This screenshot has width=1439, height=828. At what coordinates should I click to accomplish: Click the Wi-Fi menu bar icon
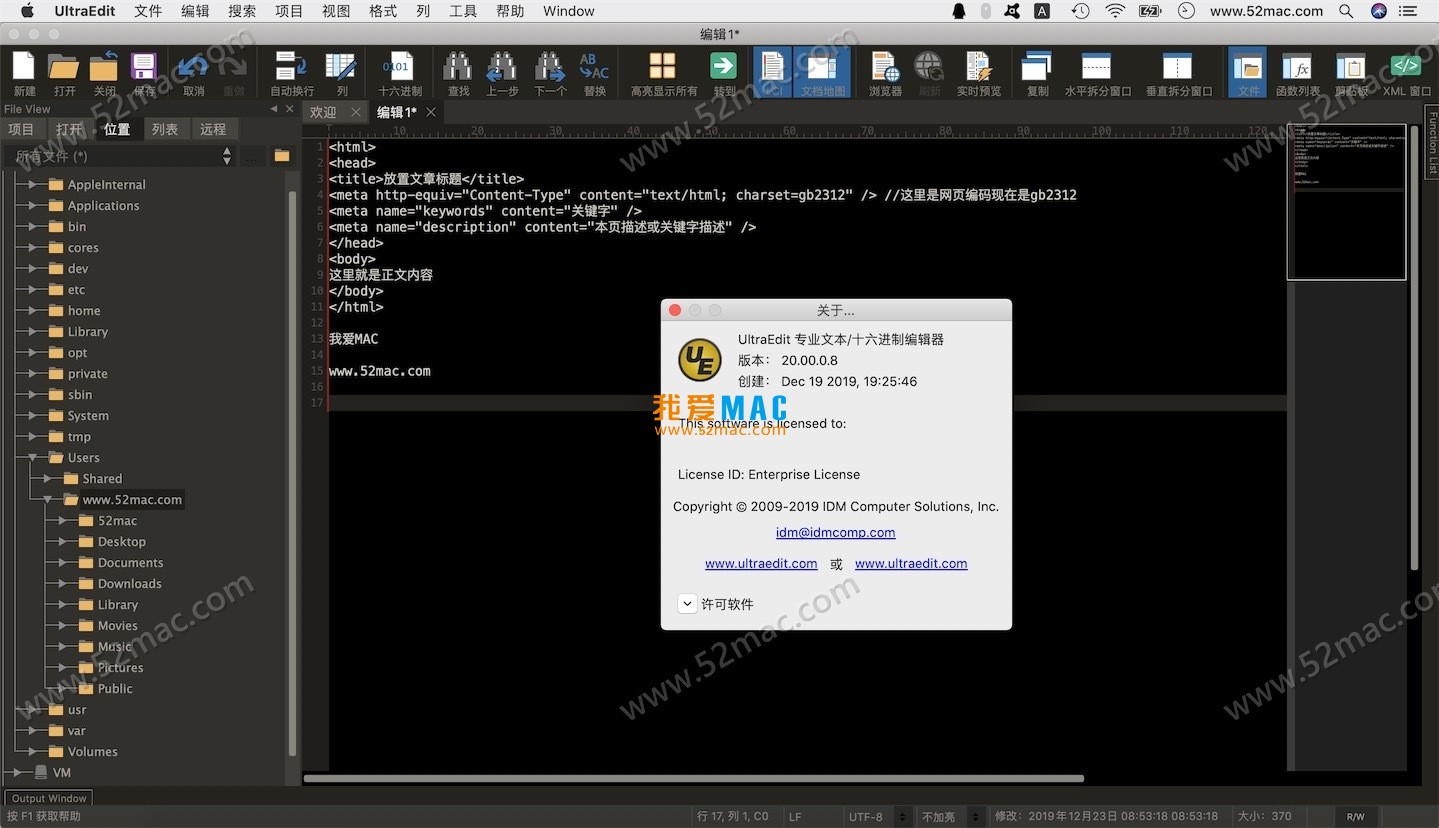click(1115, 11)
